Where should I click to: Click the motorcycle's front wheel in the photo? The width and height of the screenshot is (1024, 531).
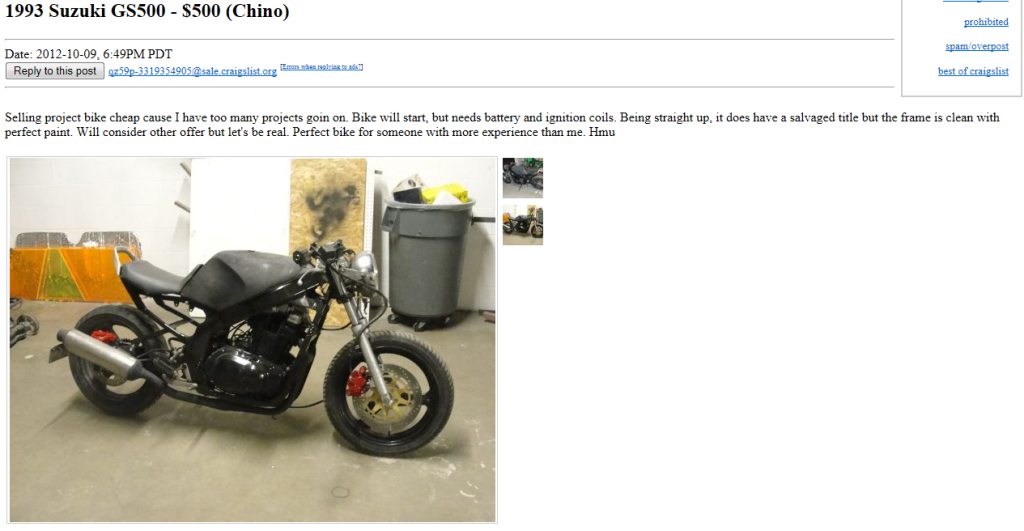(389, 392)
